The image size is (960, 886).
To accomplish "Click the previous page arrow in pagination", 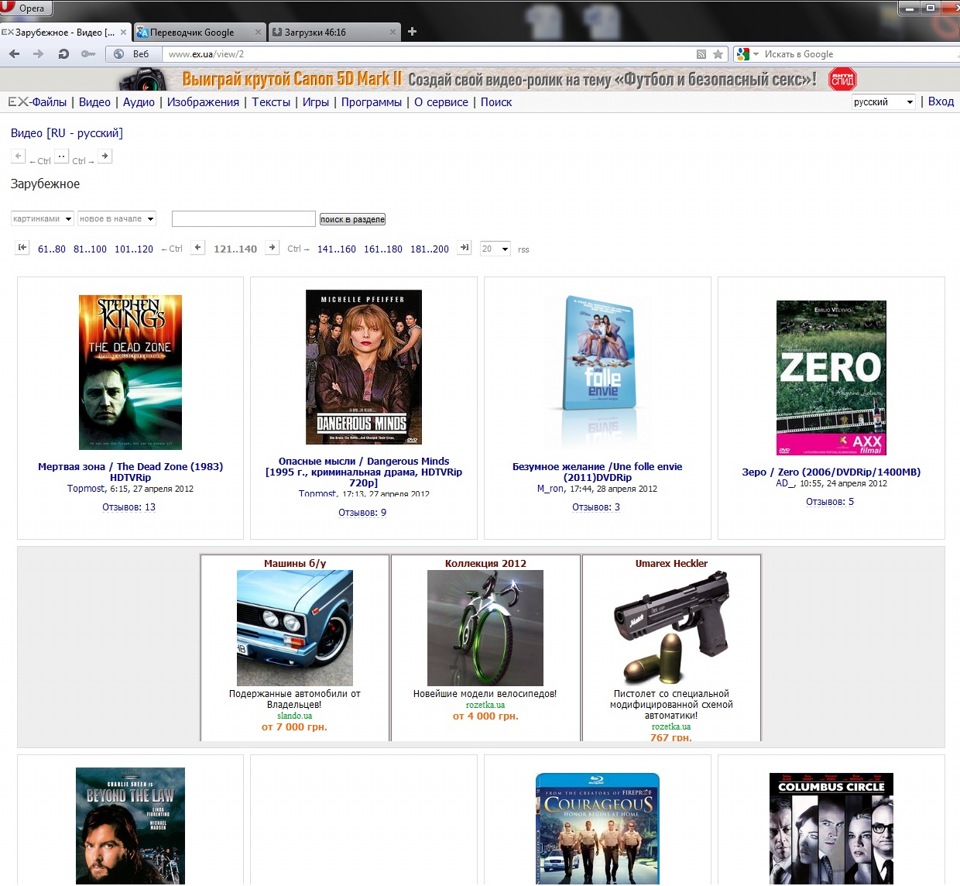I will 198,248.
